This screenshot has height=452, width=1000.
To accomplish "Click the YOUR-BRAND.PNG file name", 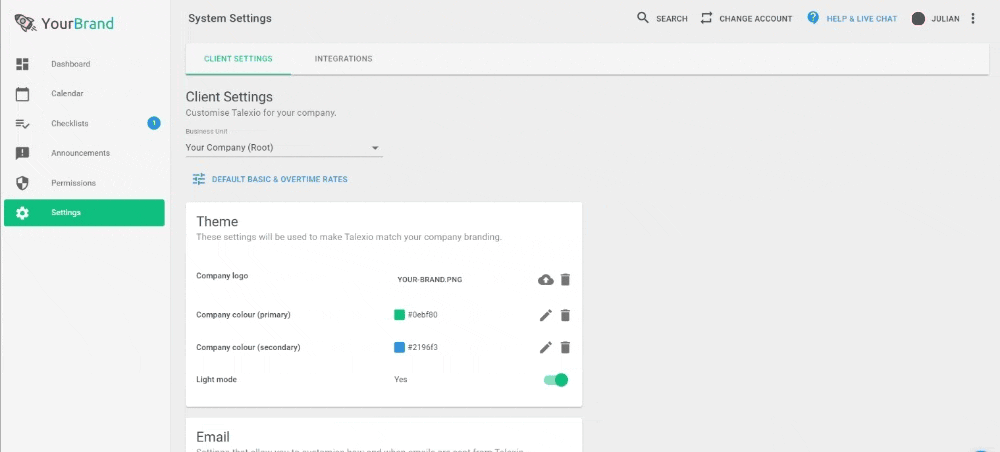I will [x=429, y=279].
